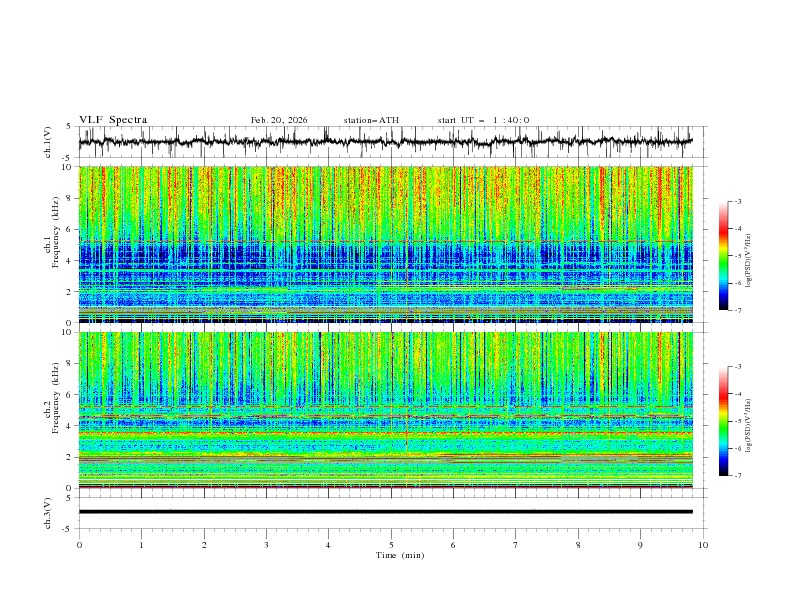Click time axis tick label '0'

click(x=79, y=545)
